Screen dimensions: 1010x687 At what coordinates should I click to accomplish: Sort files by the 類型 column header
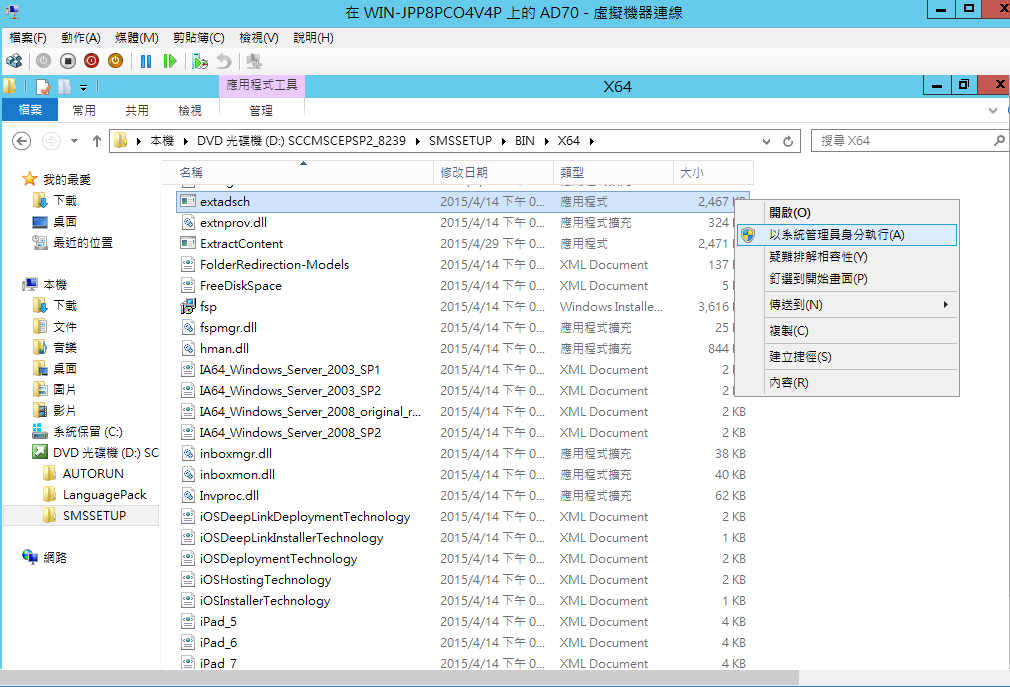(613, 173)
